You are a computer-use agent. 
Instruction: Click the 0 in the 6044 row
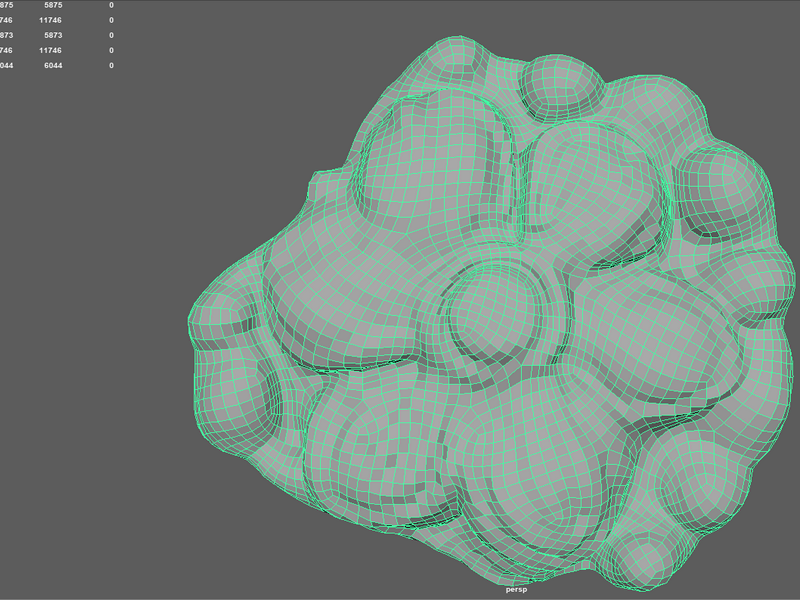[x=111, y=65]
